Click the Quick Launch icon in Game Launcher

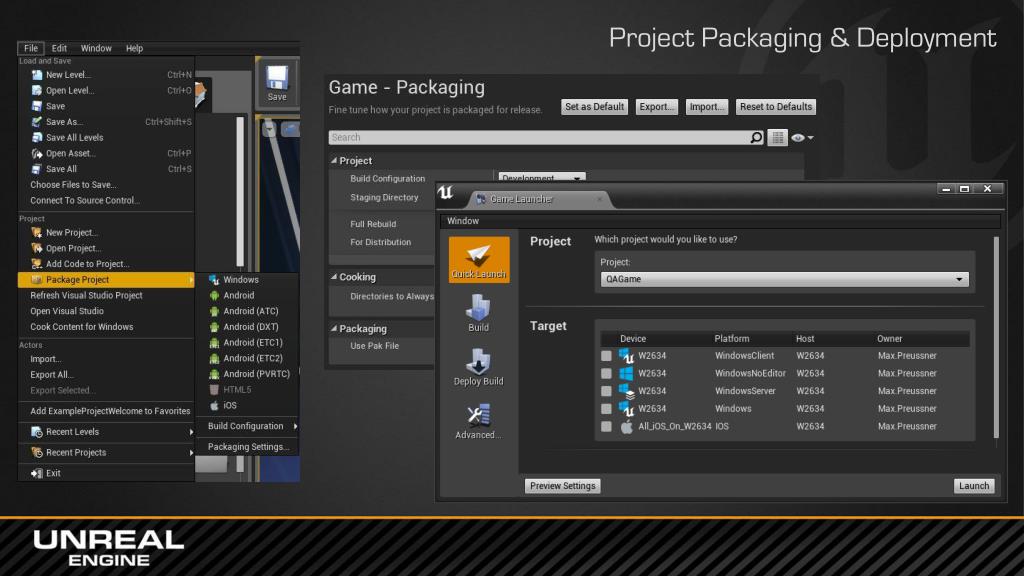point(479,259)
